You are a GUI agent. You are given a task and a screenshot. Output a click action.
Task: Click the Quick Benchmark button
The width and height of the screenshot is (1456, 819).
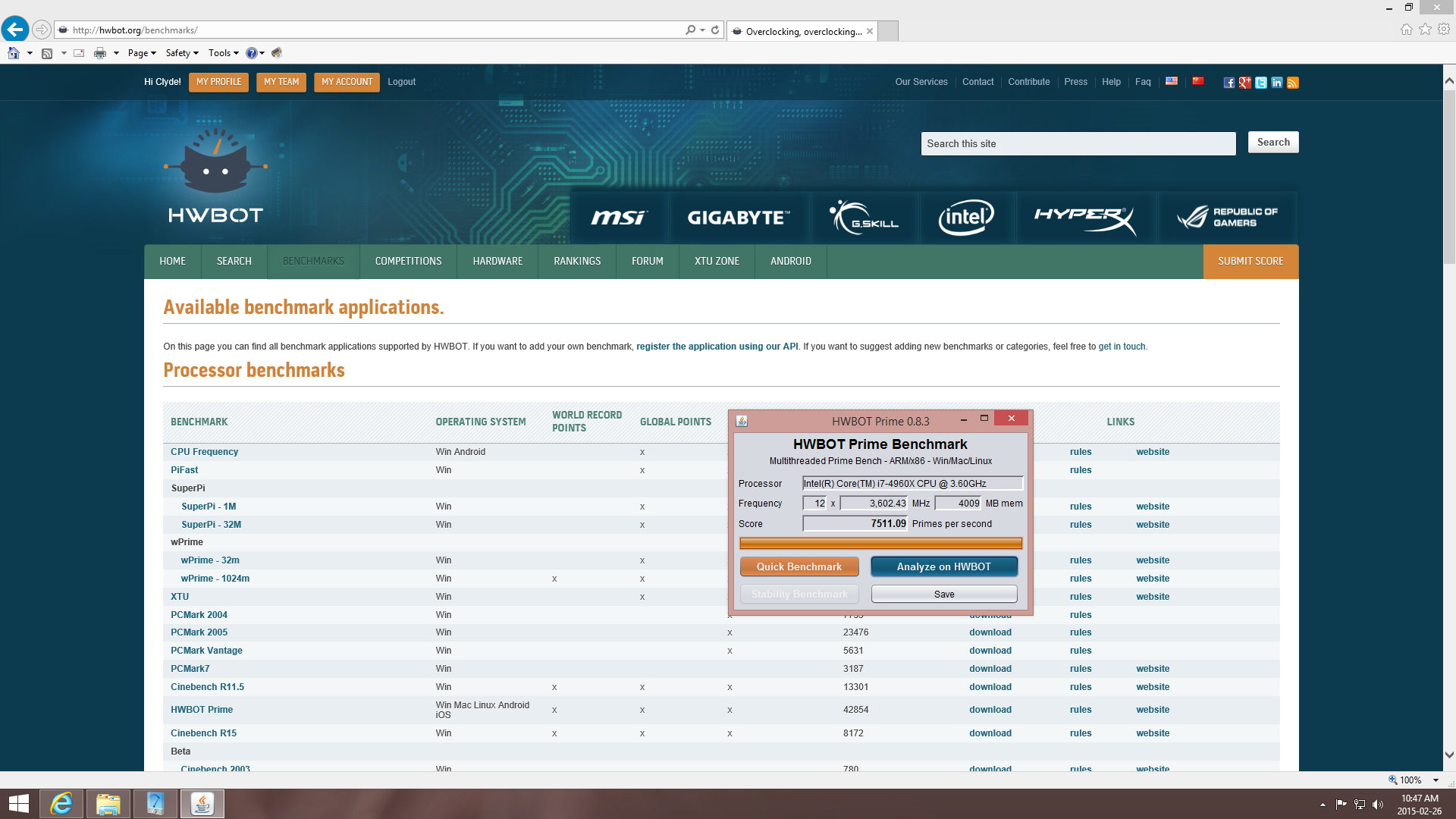799,567
